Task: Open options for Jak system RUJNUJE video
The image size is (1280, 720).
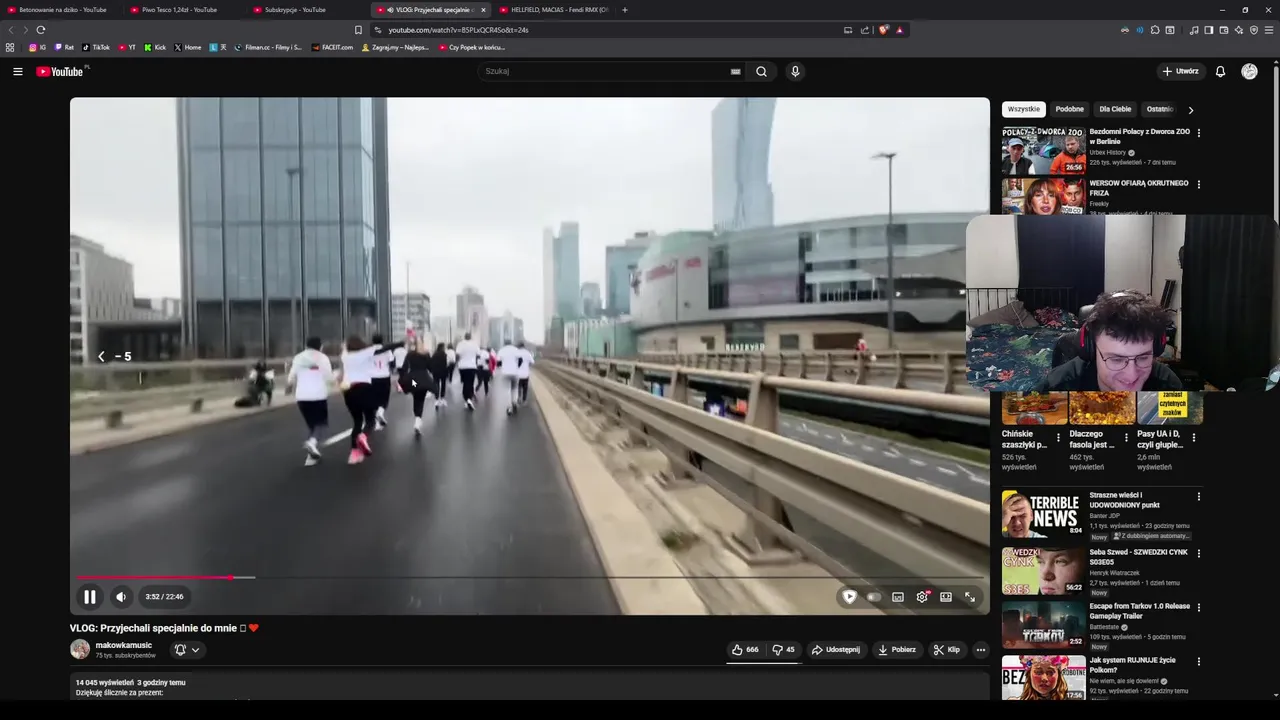Action: pos(1199,660)
